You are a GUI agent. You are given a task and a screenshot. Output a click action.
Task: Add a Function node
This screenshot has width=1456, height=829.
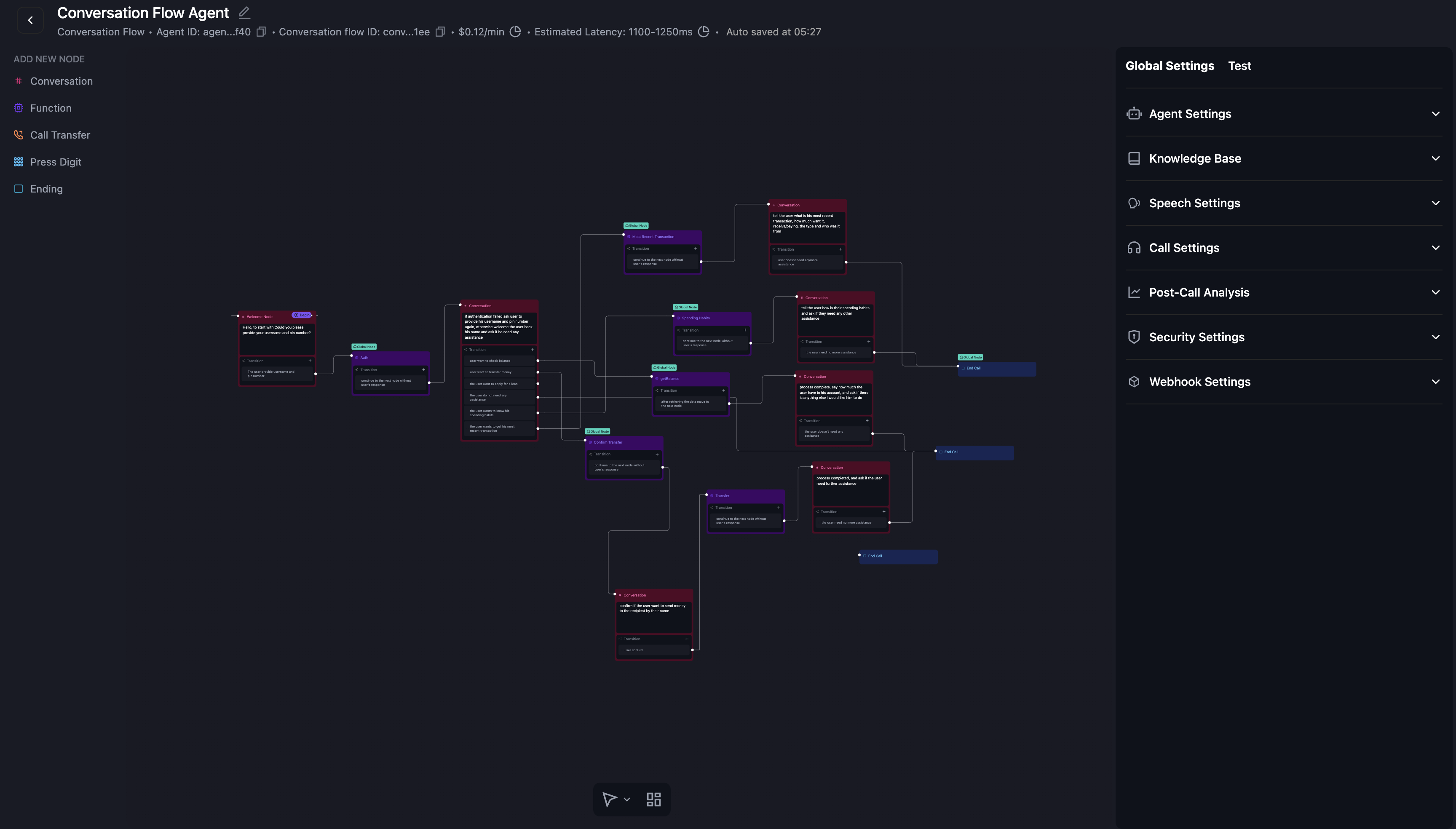pos(51,108)
